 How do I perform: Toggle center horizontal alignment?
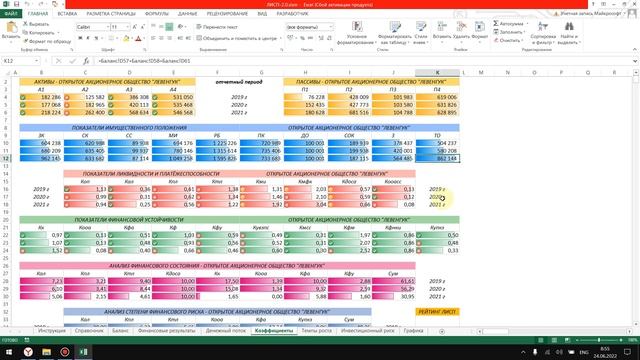pyautogui.click(x=161, y=38)
